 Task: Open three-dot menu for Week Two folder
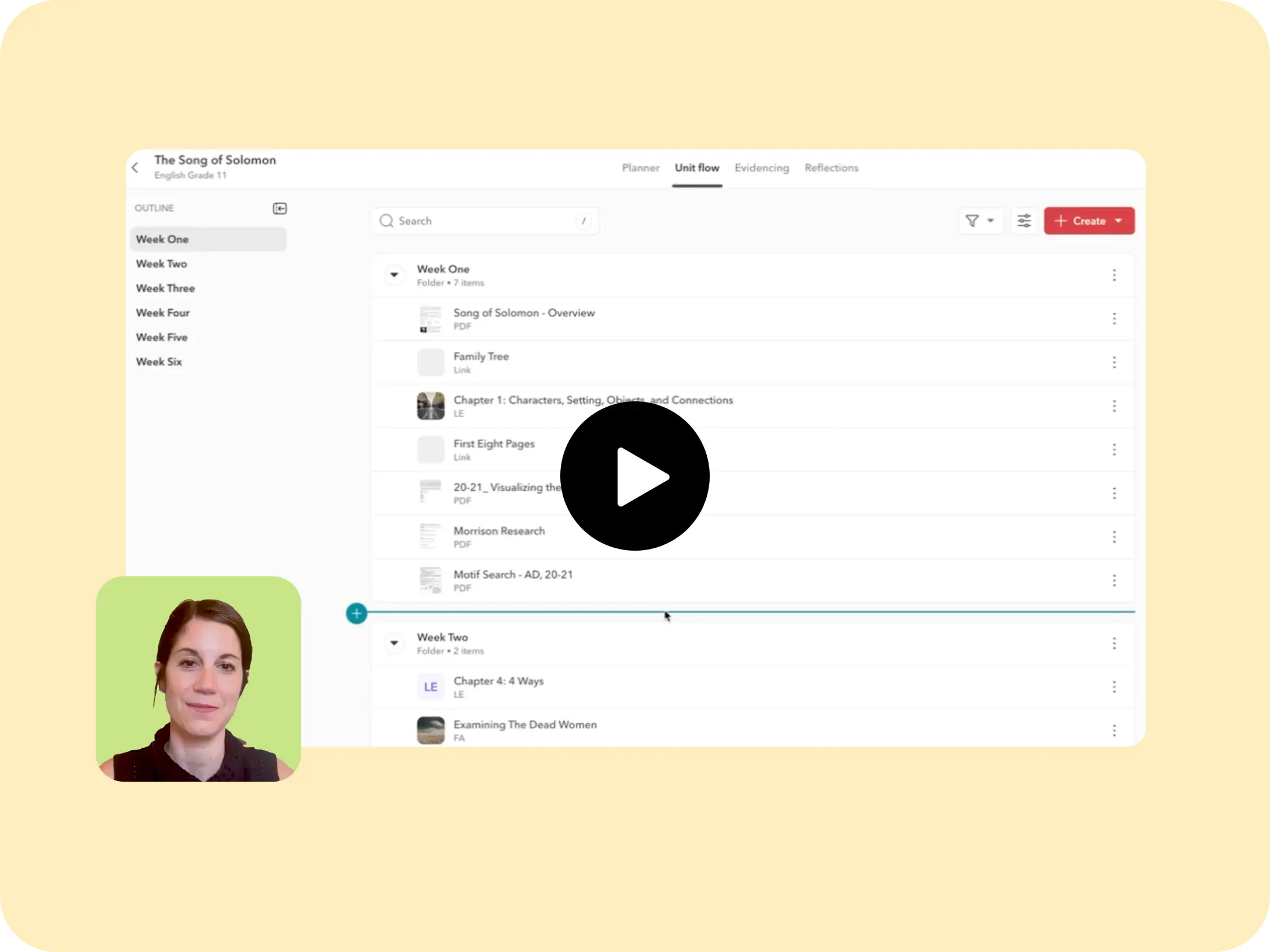point(1114,643)
